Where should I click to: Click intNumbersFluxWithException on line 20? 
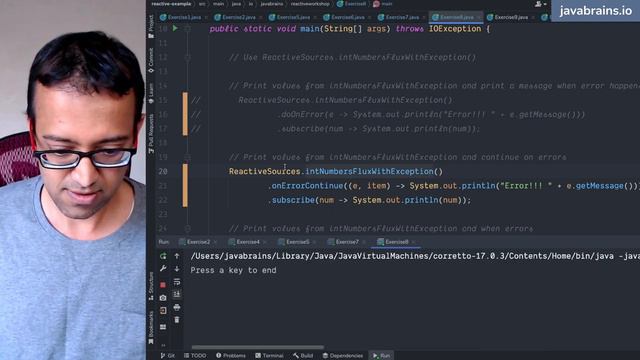[x=369, y=171]
